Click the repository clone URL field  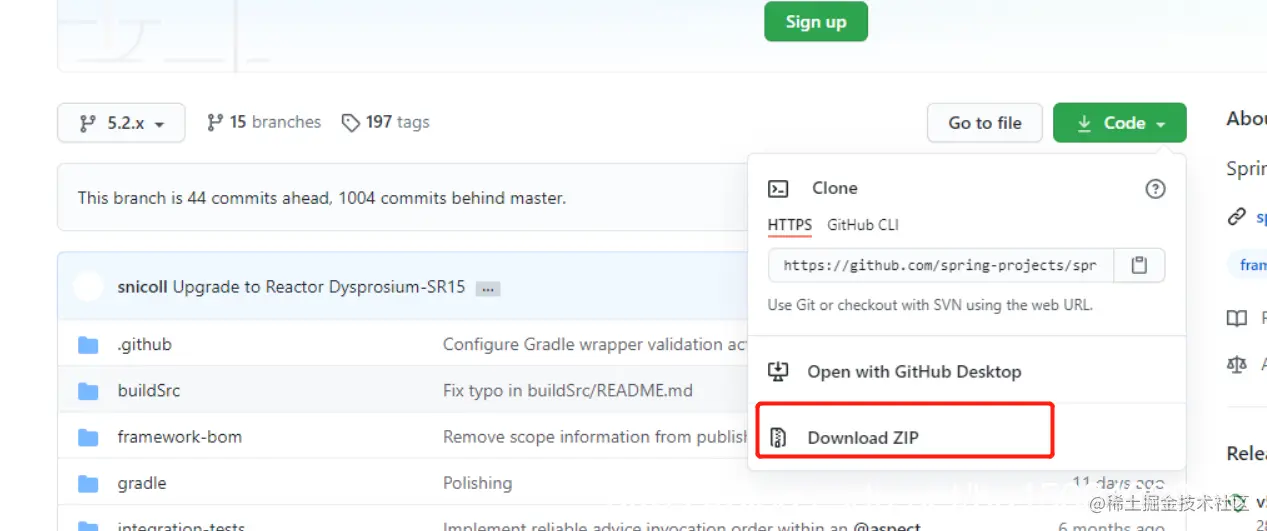(x=940, y=266)
